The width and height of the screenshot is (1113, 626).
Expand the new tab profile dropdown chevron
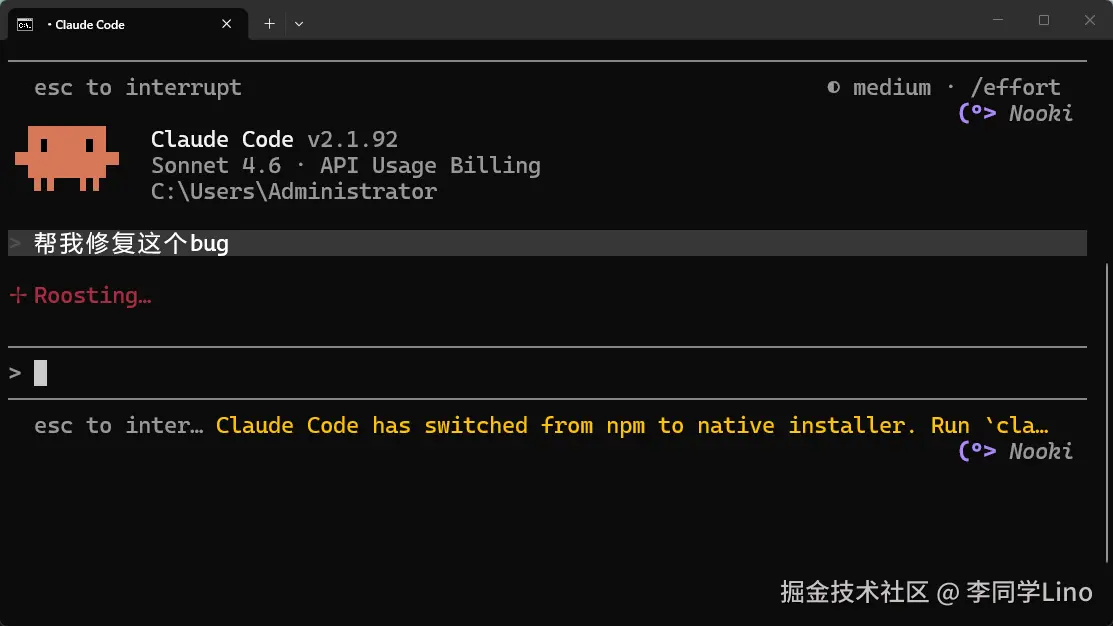coord(299,24)
